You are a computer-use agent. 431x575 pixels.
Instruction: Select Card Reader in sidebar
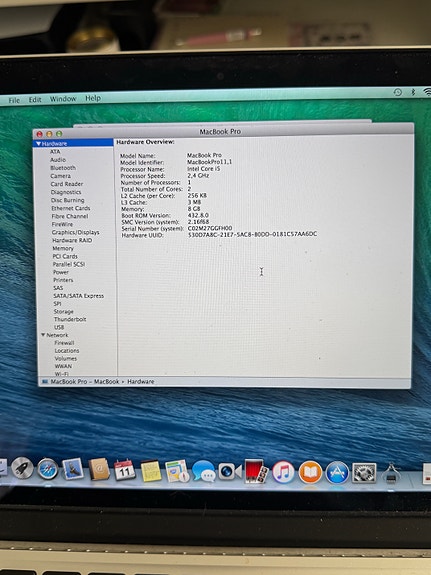click(67, 184)
